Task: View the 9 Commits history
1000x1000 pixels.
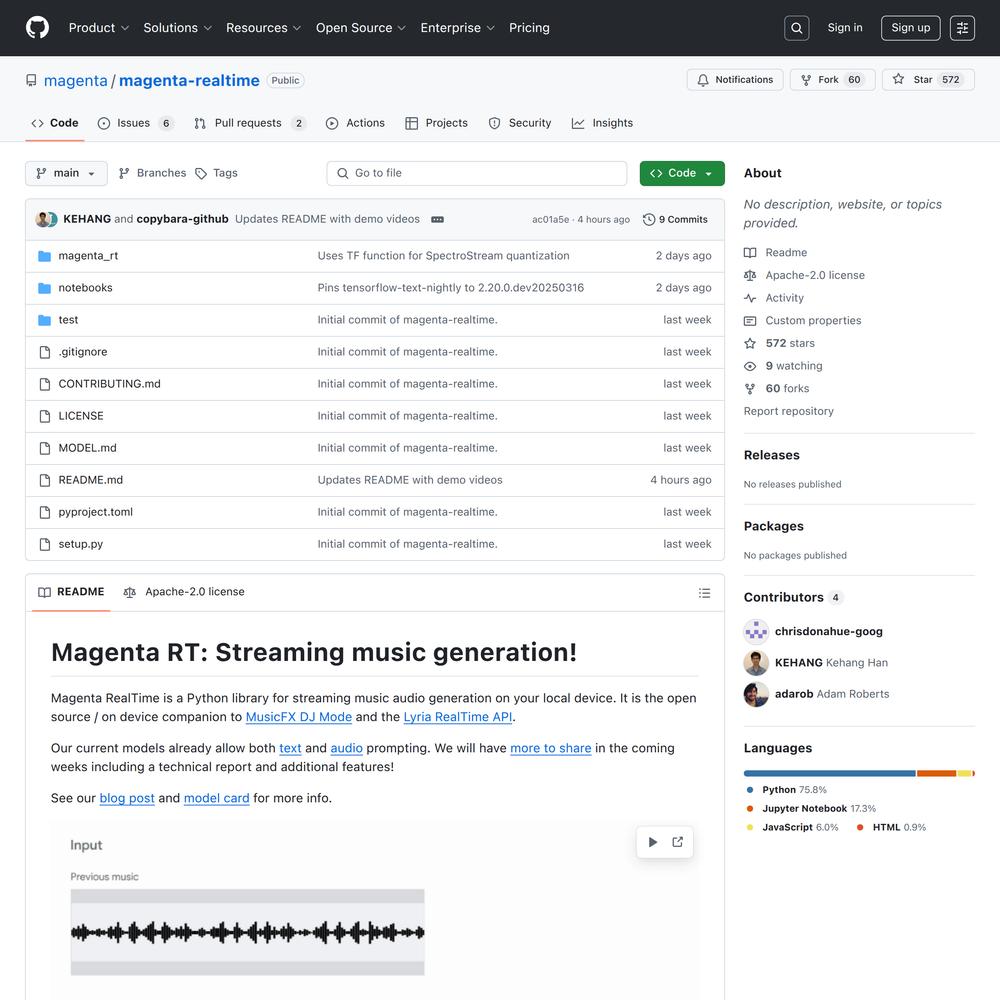Action: click(x=675, y=219)
